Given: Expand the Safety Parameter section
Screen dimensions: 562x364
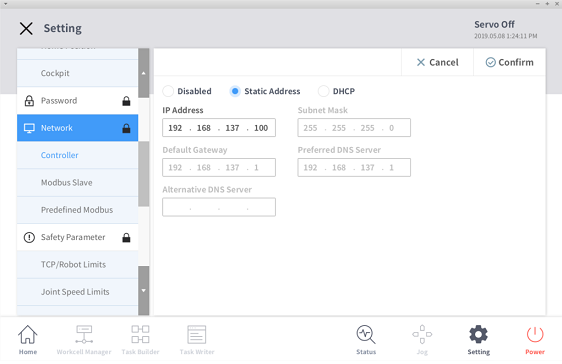Looking at the screenshot, I should point(77,237).
